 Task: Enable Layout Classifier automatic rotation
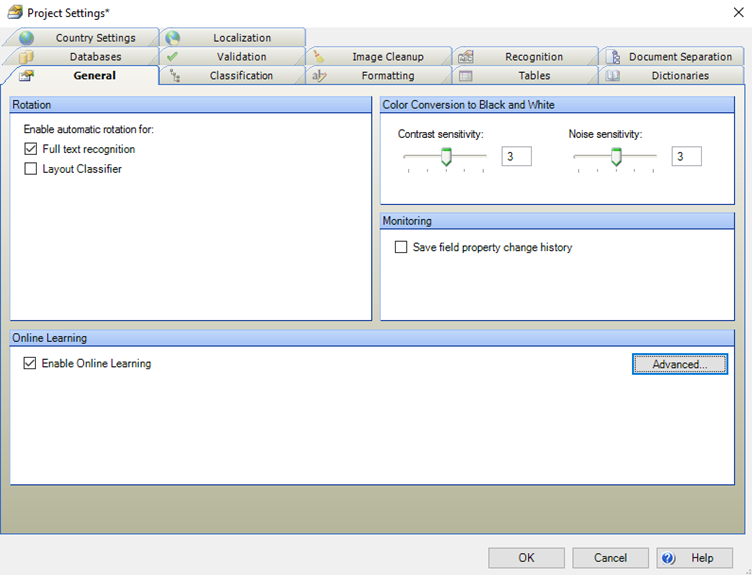click(x=30, y=169)
